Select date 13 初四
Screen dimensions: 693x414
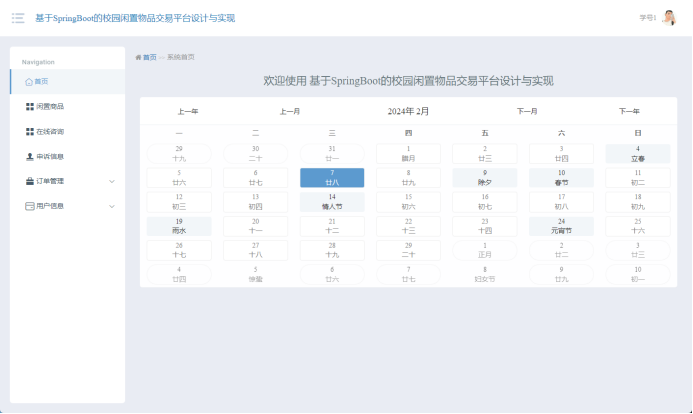pos(255,202)
